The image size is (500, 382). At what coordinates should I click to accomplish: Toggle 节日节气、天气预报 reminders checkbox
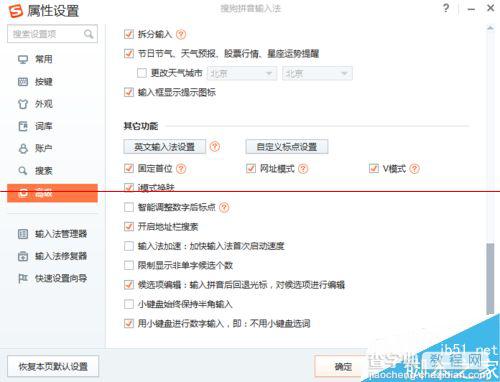pyautogui.click(x=129, y=54)
